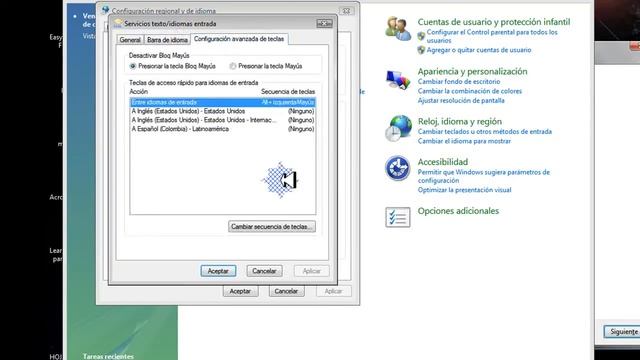Open Configurar el Control parental link

point(492,36)
